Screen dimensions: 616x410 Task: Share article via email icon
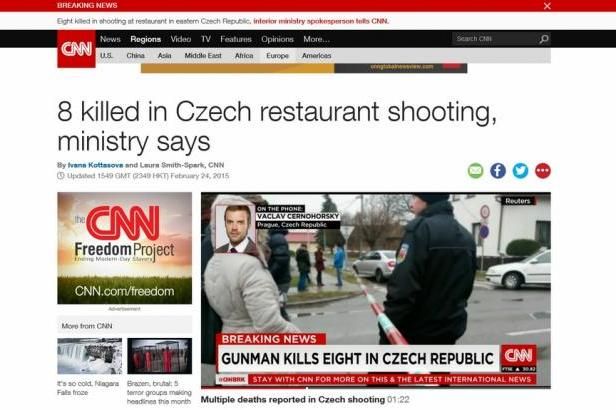[475, 171]
